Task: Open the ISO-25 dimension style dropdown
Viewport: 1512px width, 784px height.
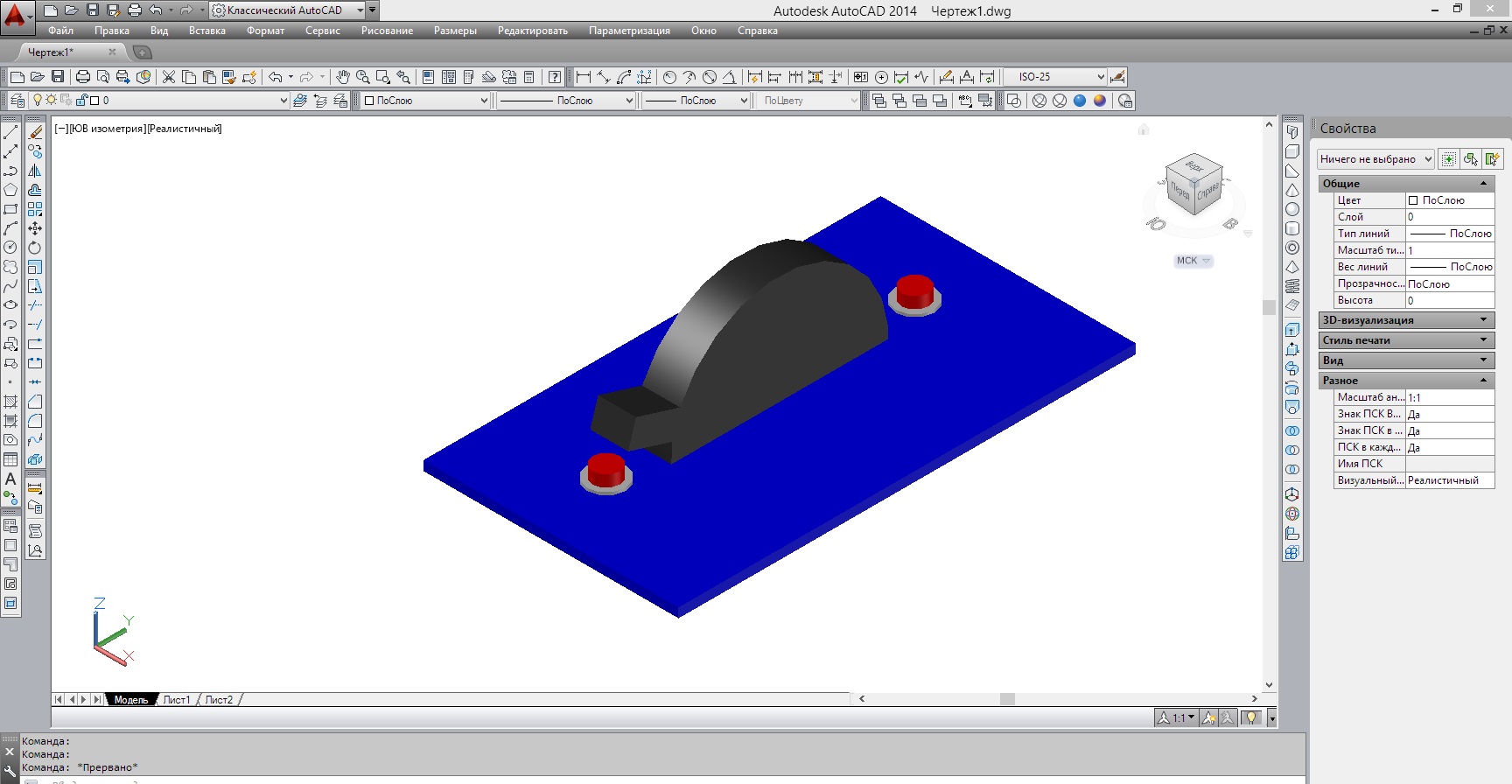Action: point(1101,77)
